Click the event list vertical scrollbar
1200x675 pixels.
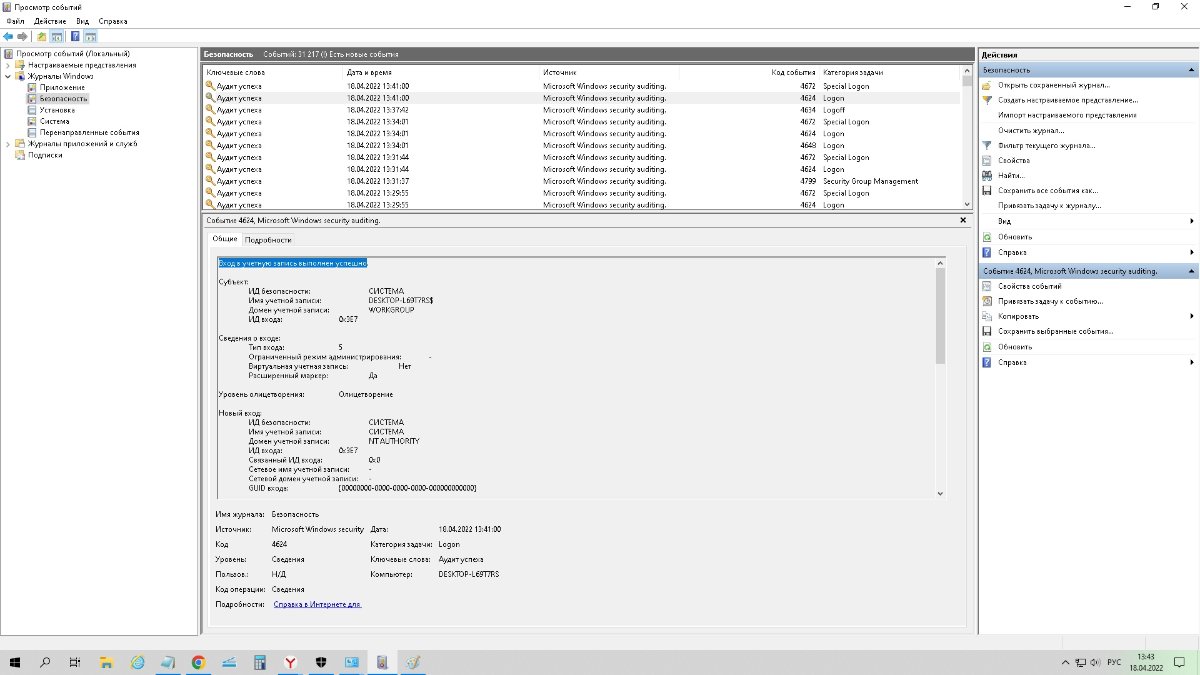[965, 140]
